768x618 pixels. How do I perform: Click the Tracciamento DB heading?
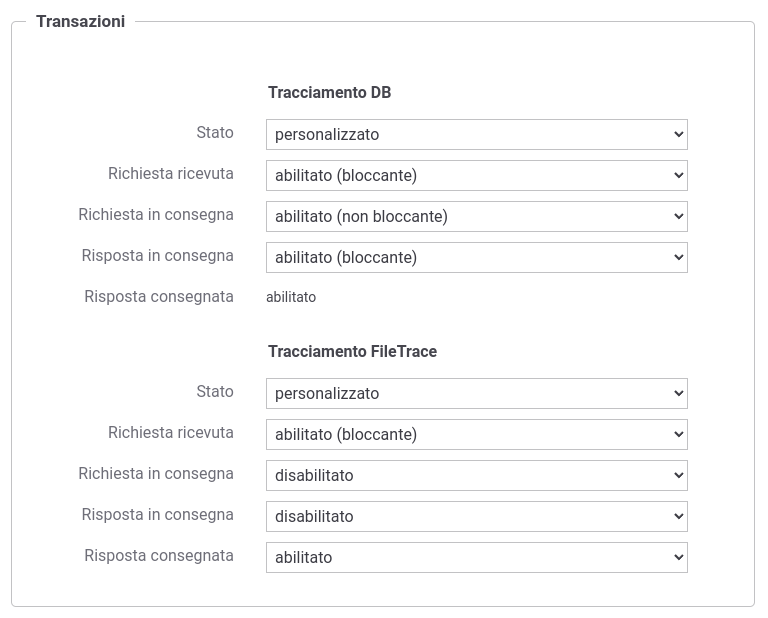tap(329, 93)
